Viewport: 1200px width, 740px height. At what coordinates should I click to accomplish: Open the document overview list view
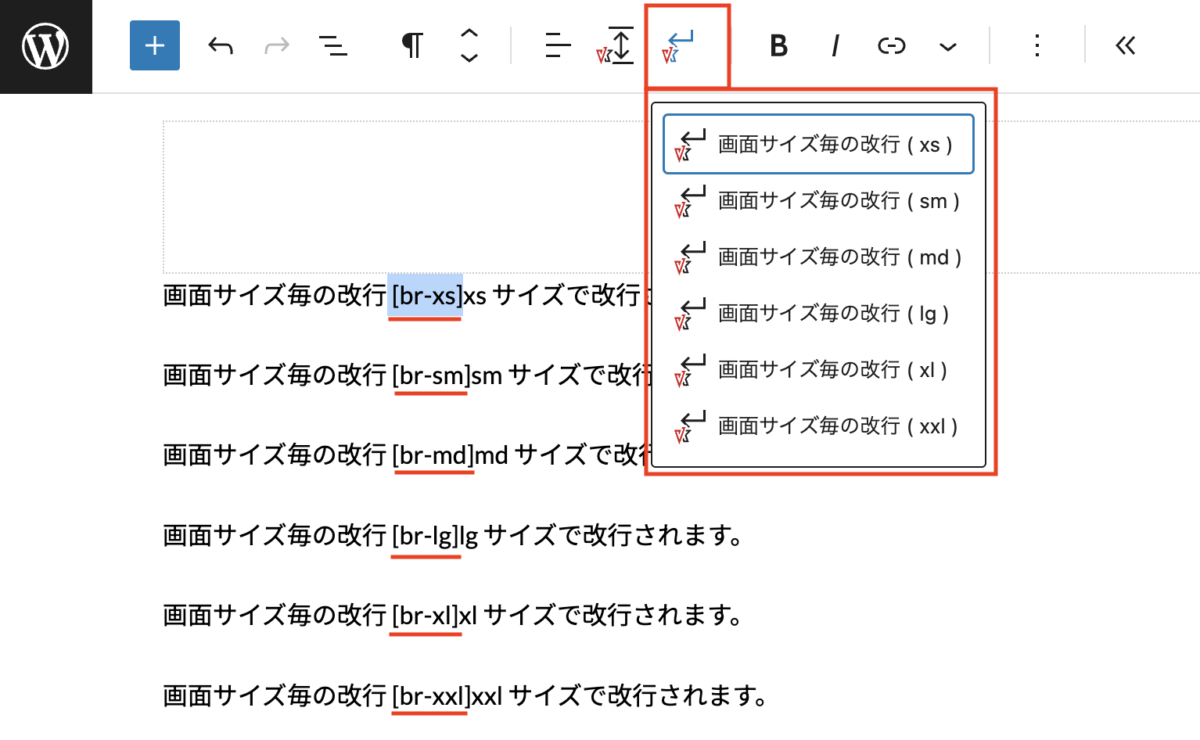pyautogui.click(x=333, y=46)
